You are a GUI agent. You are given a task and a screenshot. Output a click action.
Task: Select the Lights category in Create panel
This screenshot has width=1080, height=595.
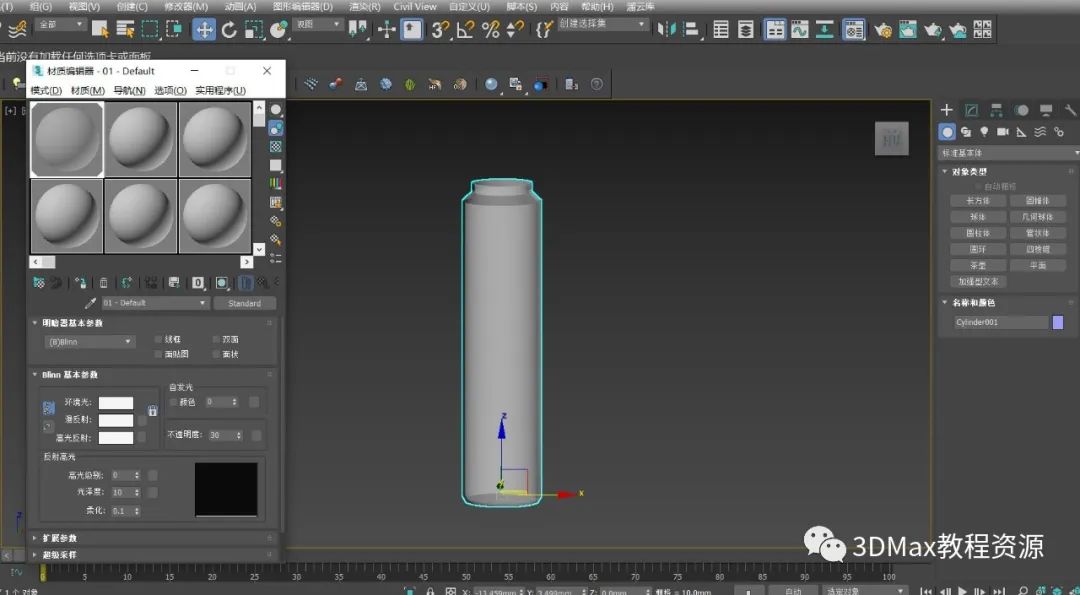tap(984, 132)
